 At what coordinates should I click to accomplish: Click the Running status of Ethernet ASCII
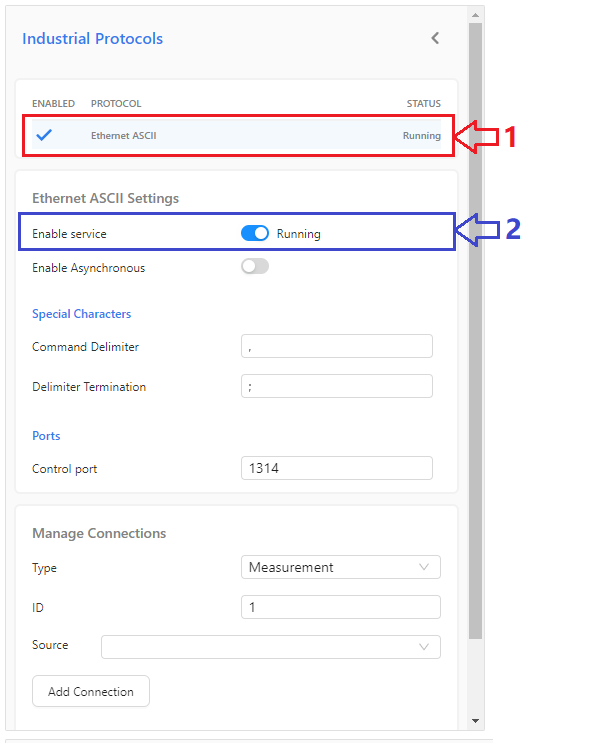tap(421, 136)
